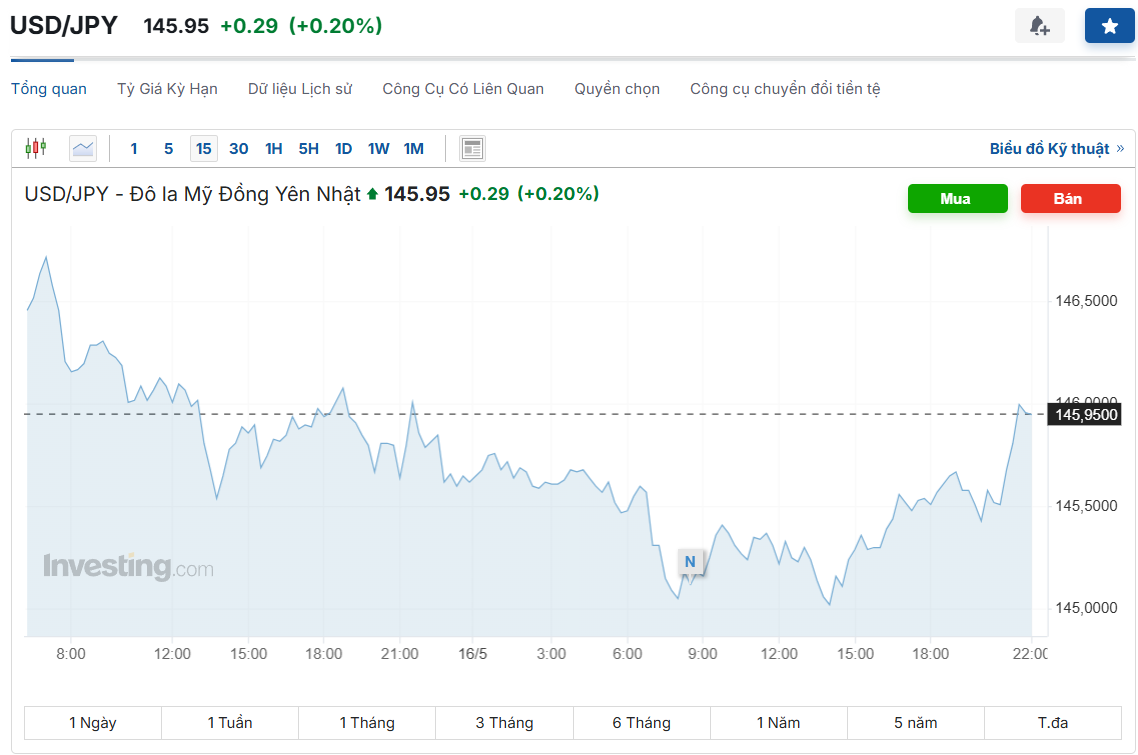
Task: Select the area chart type icon
Action: point(83,149)
